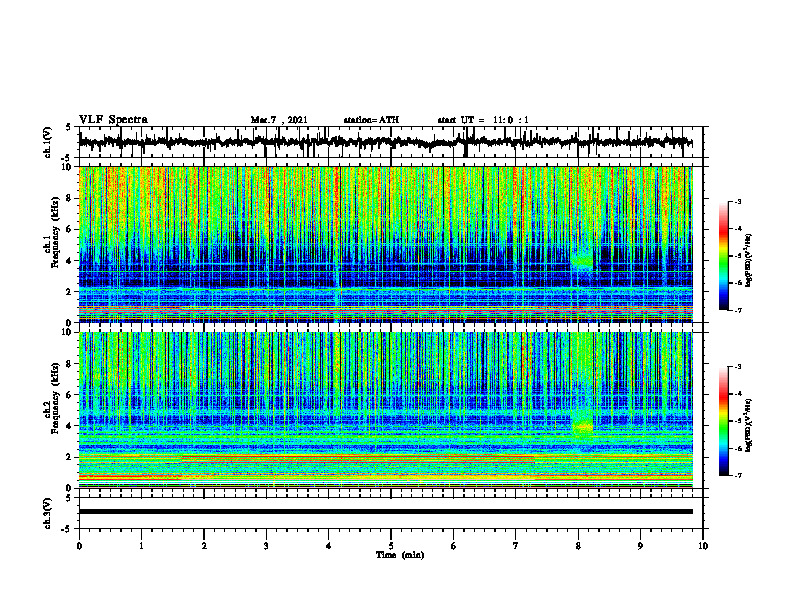
Task: Click time axis tick label "2"
Action: tap(204, 546)
